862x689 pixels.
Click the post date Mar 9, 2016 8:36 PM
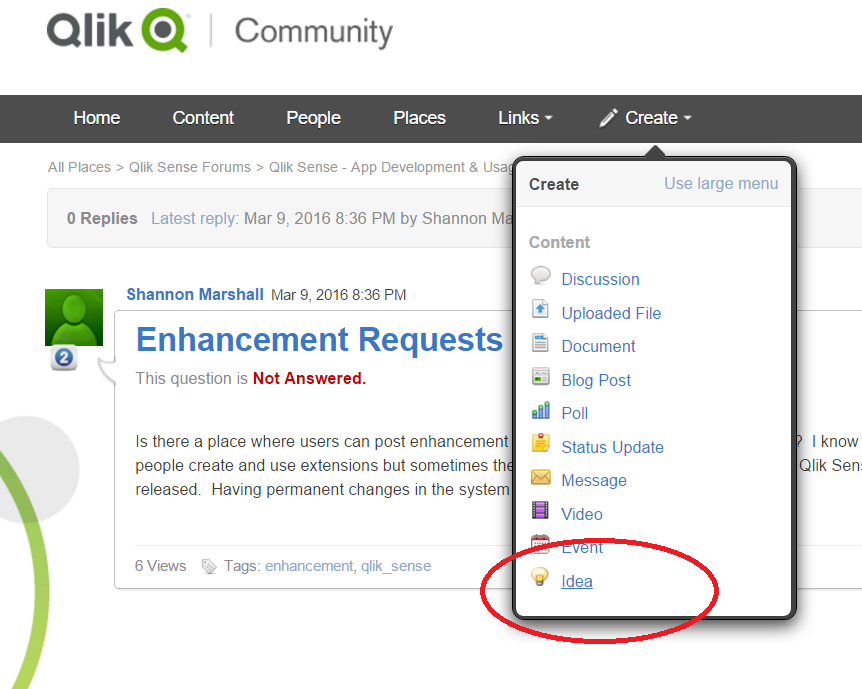pyautogui.click(x=339, y=295)
